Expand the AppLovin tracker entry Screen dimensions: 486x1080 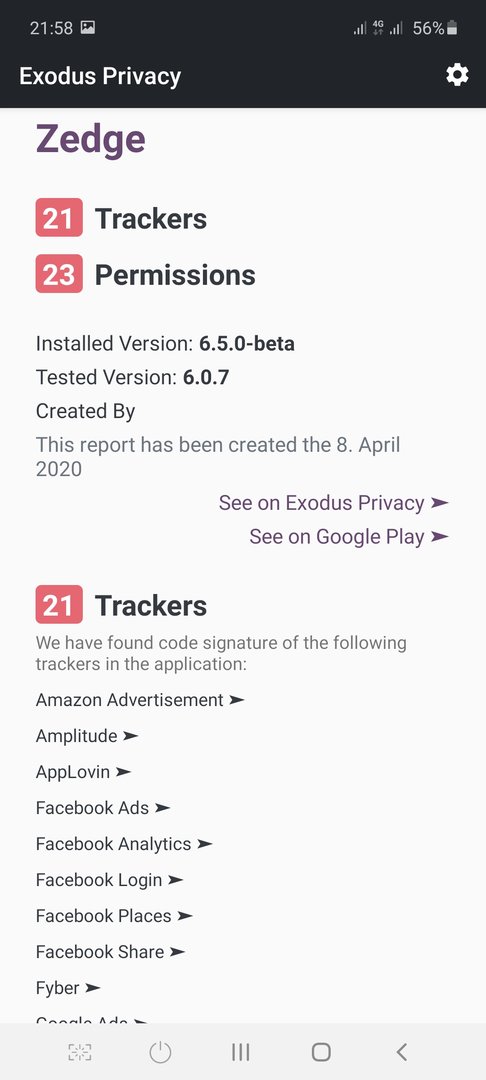83,772
